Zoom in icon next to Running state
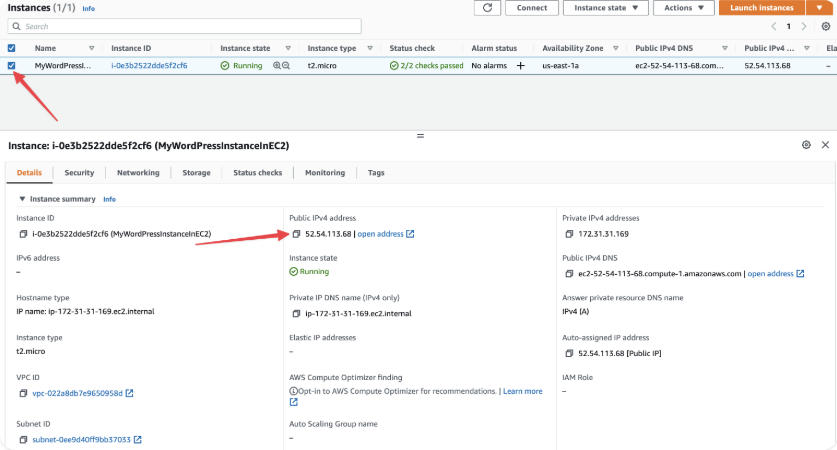The image size is (837, 450). (277, 66)
